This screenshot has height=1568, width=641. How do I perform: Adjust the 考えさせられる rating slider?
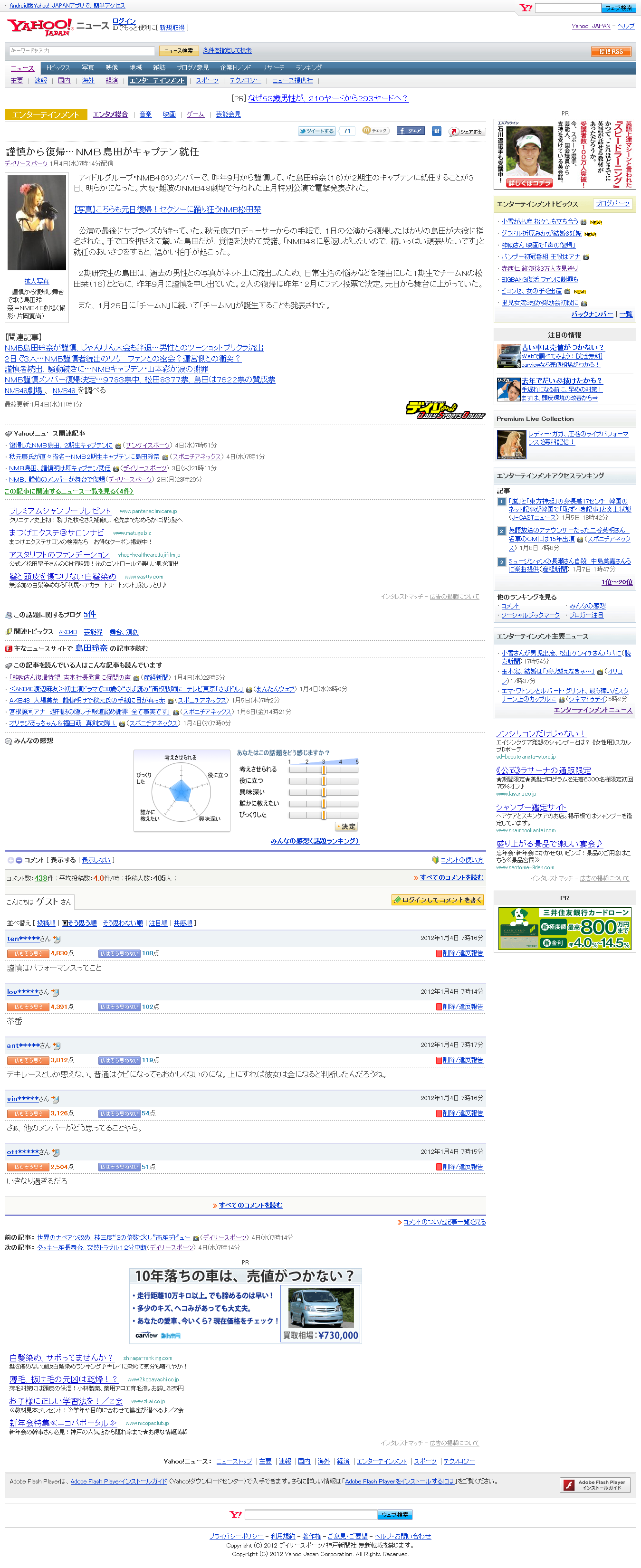323,770
